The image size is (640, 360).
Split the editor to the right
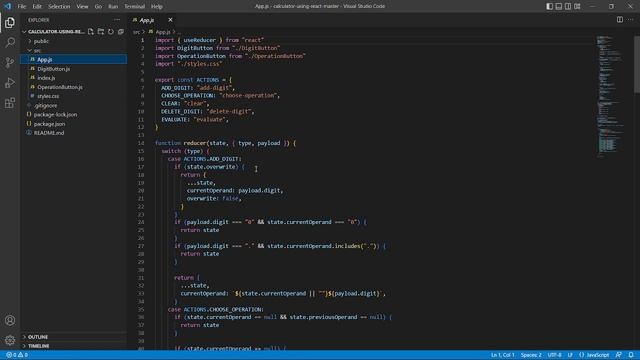[x=620, y=20]
